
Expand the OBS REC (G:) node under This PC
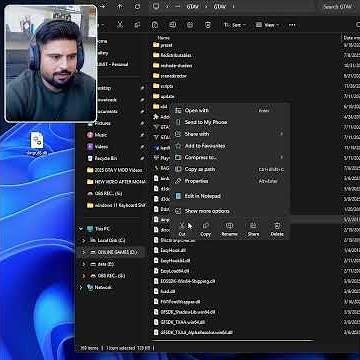coord(84,276)
